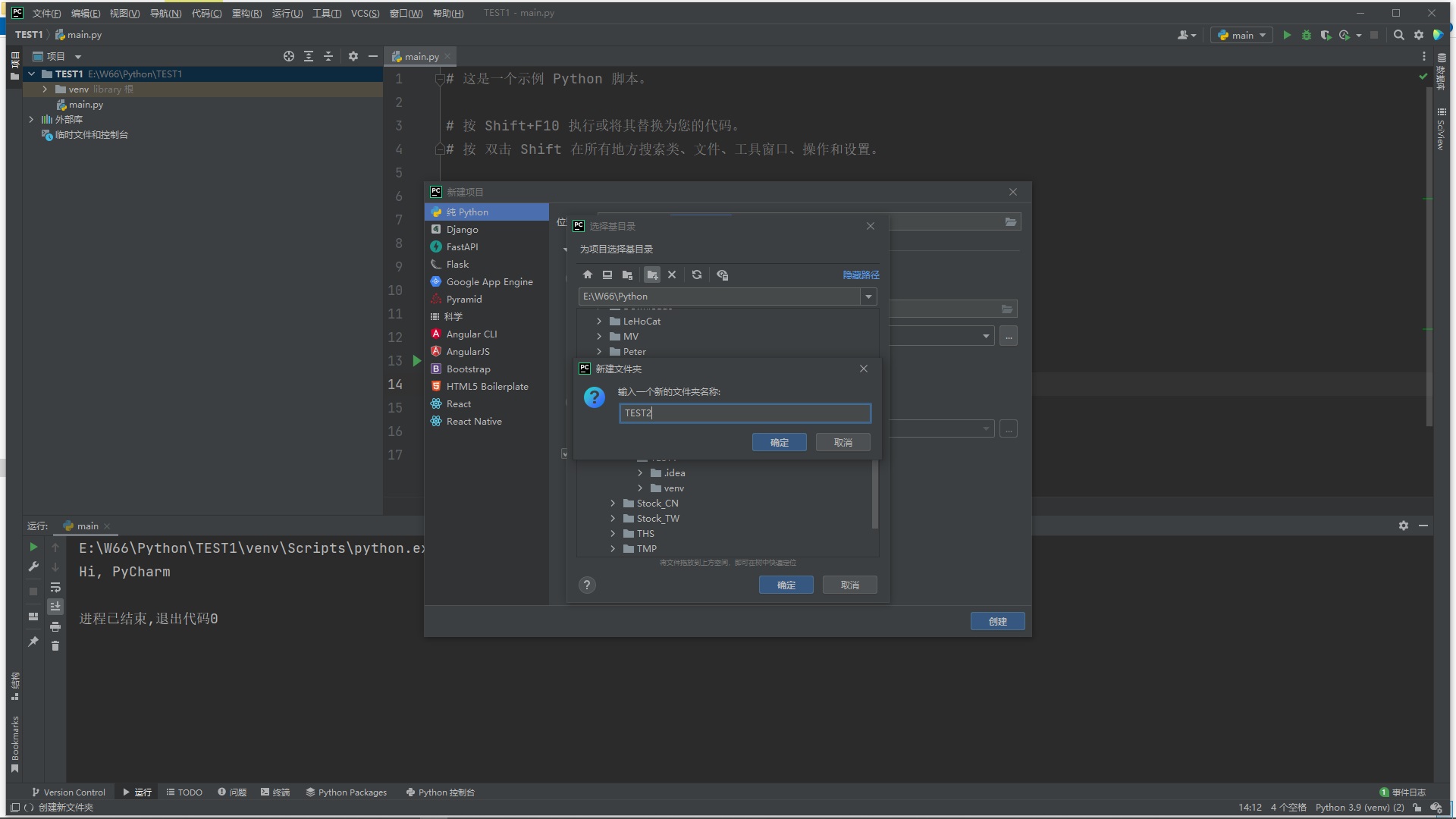Click the folder name input containing TEST2
Viewport: 1456px width, 819px height.
(x=745, y=413)
